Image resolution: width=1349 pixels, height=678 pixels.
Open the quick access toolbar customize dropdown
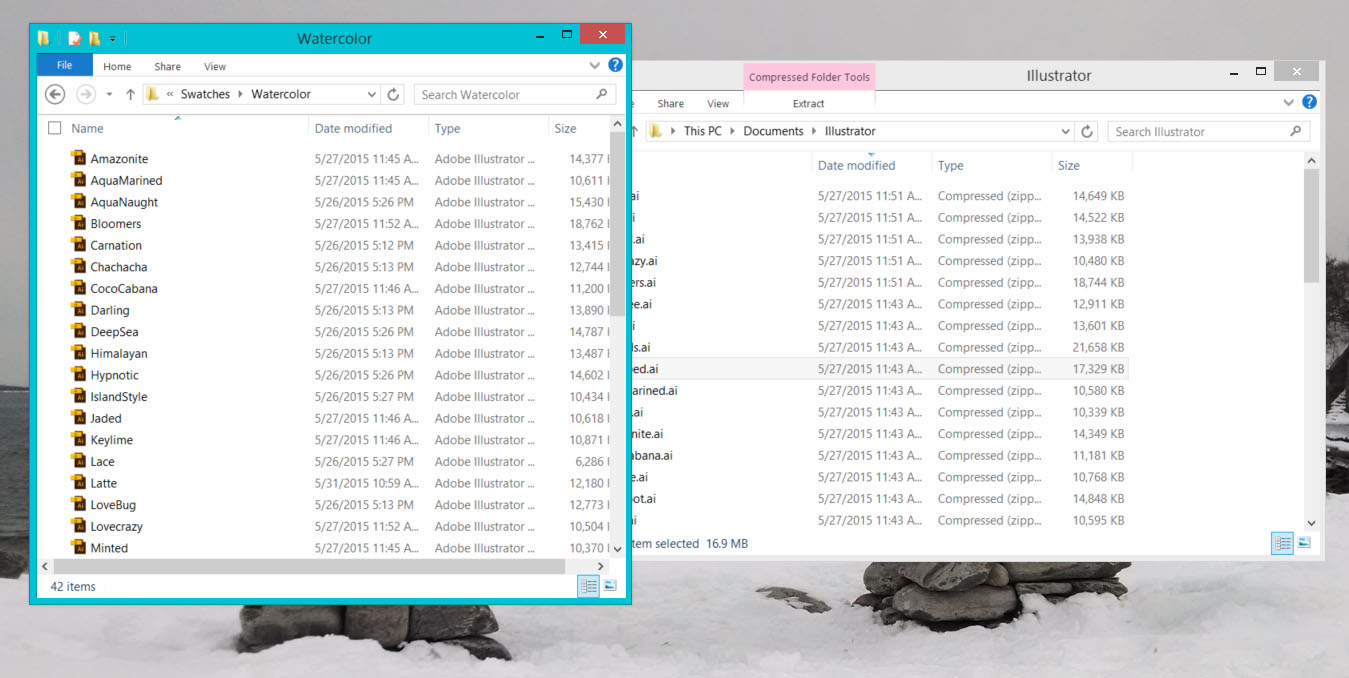coord(113,39)
